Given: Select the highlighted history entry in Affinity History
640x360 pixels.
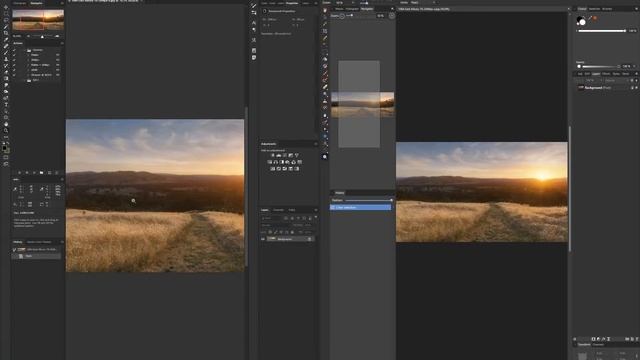Looking at the screenshot, I should [360, 207].
